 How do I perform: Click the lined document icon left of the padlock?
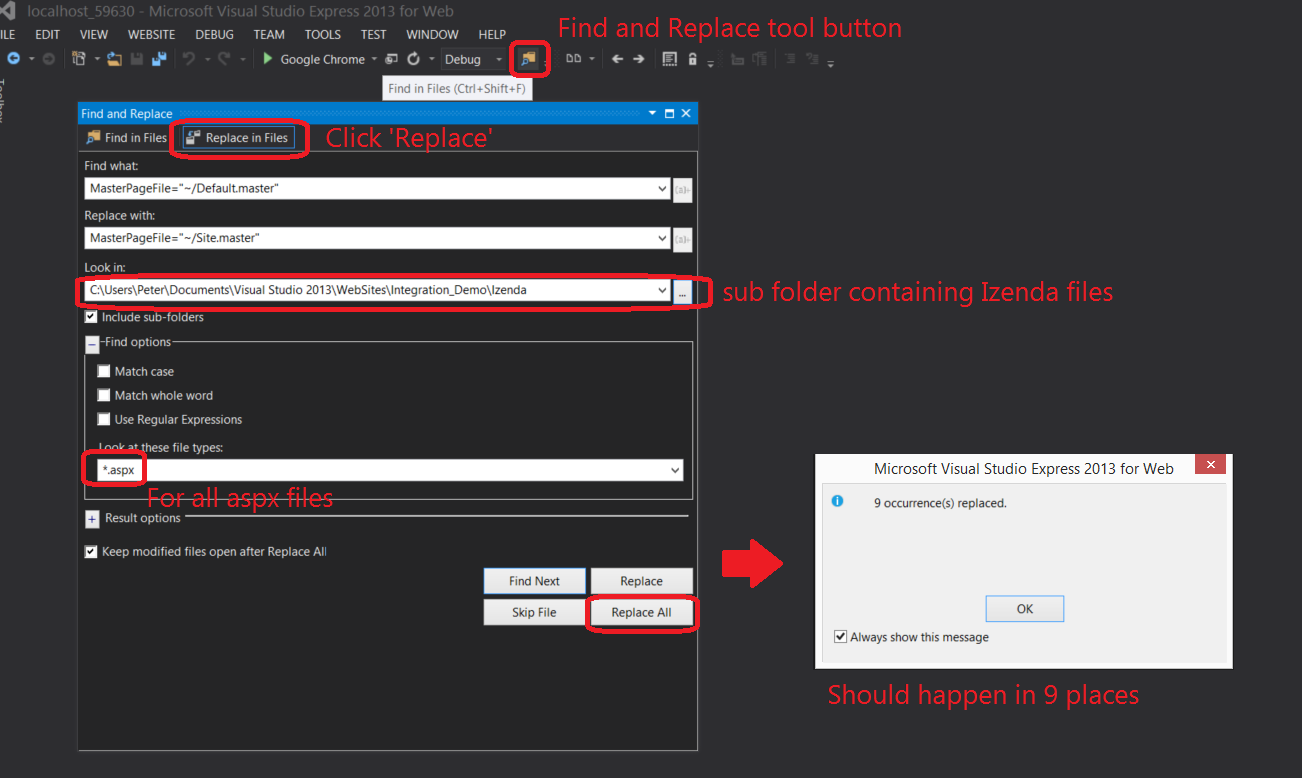pyautogui.click(x=670, y=59)
